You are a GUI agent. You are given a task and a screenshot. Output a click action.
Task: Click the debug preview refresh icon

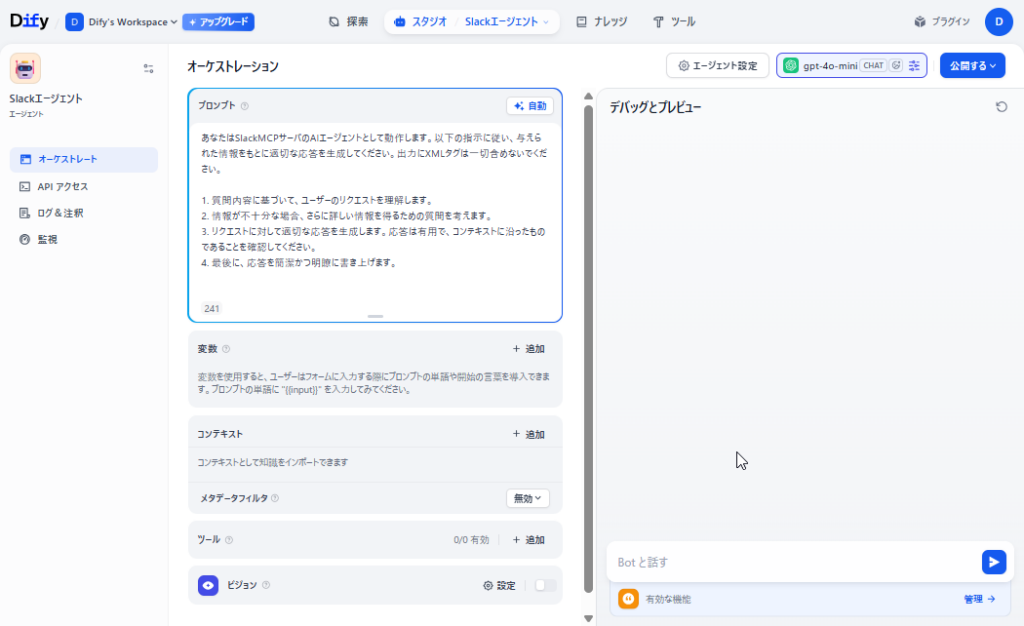tap(1001, 107)
